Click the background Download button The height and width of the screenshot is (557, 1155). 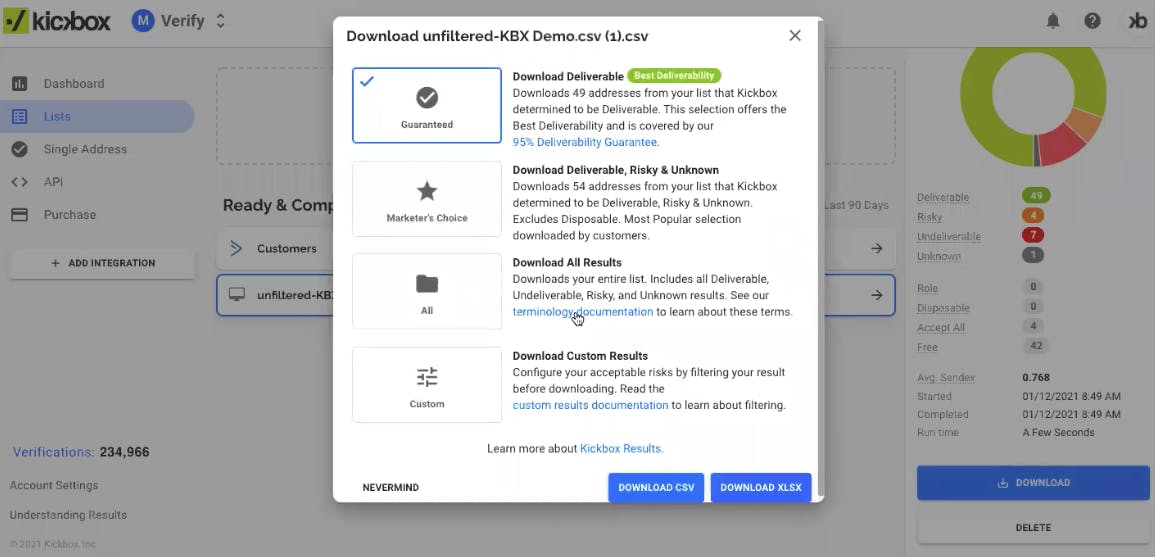point(1033,483)
